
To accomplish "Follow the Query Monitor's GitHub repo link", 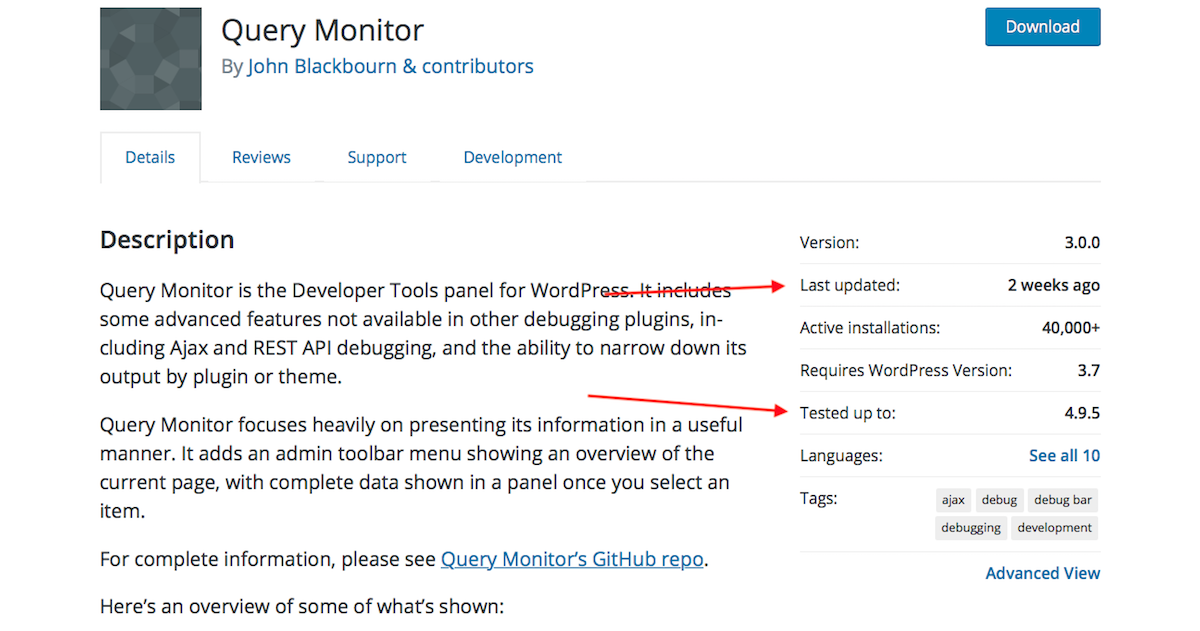I will (572, 559).
